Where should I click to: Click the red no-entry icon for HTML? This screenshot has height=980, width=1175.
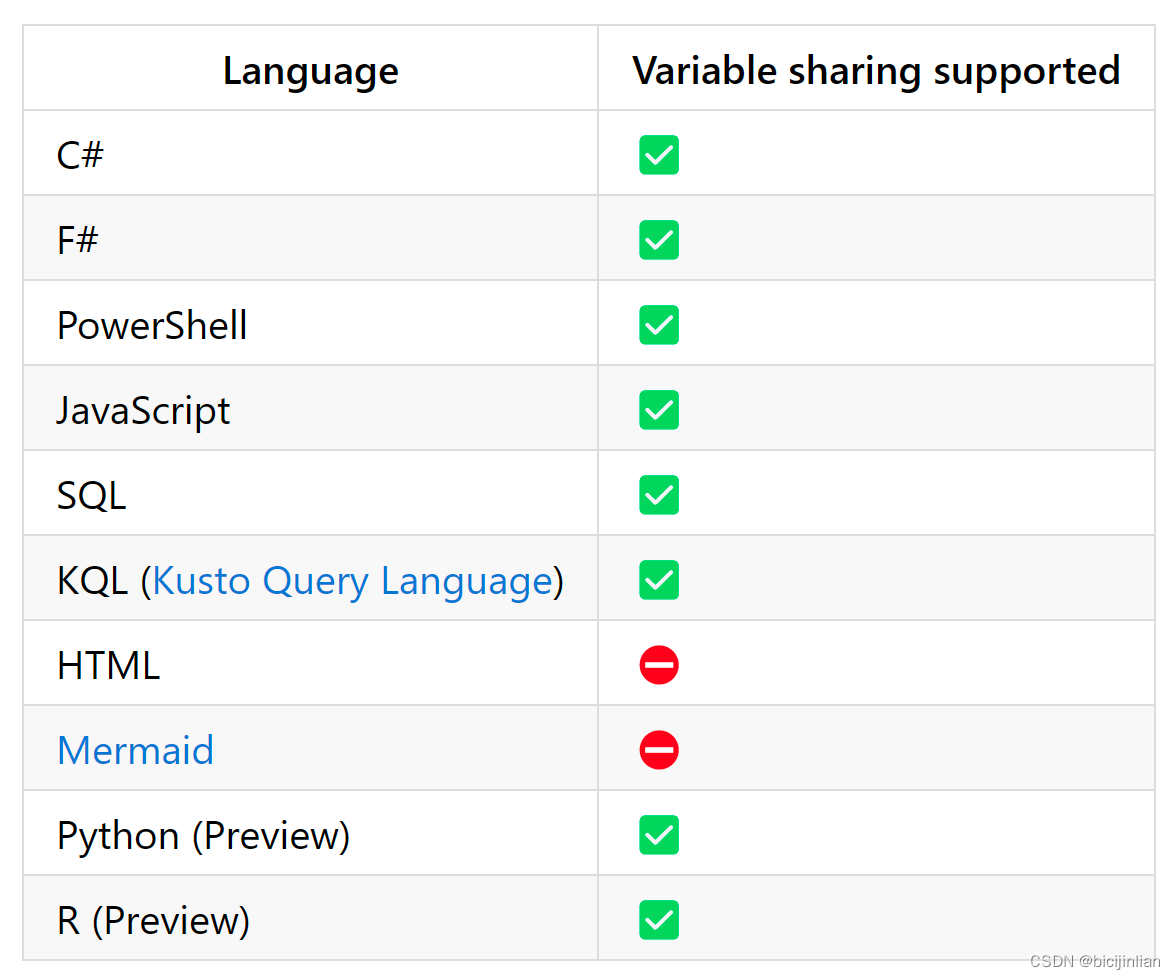tap(659, 665)
